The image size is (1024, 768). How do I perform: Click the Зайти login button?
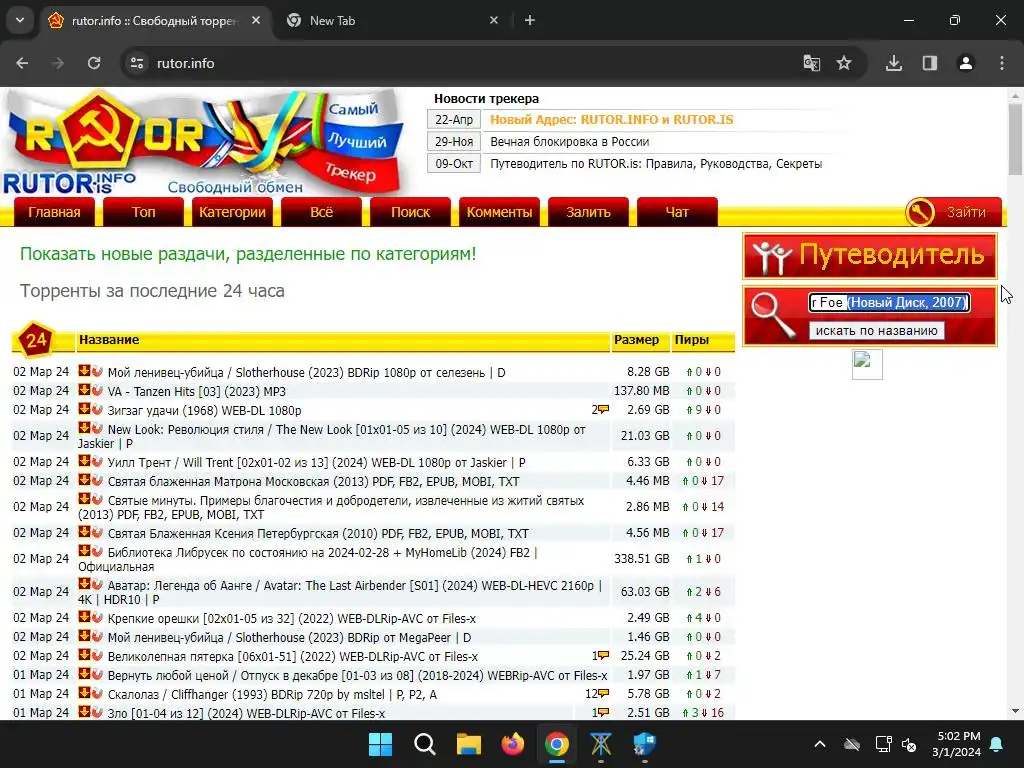tap(953, 212)
